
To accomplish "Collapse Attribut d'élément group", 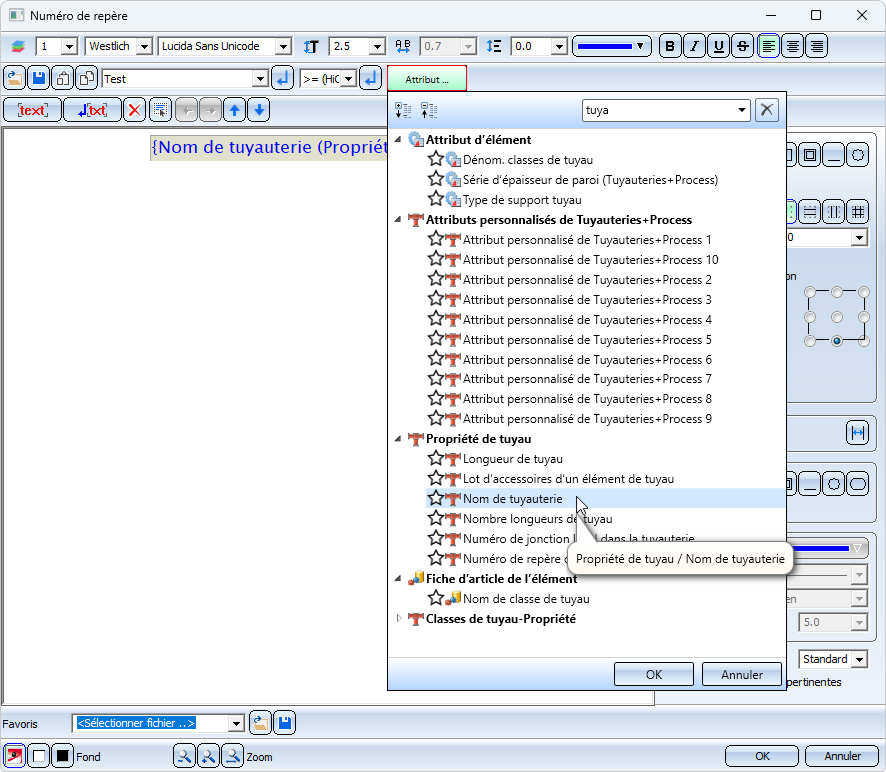I will click(x=398, y=139).
